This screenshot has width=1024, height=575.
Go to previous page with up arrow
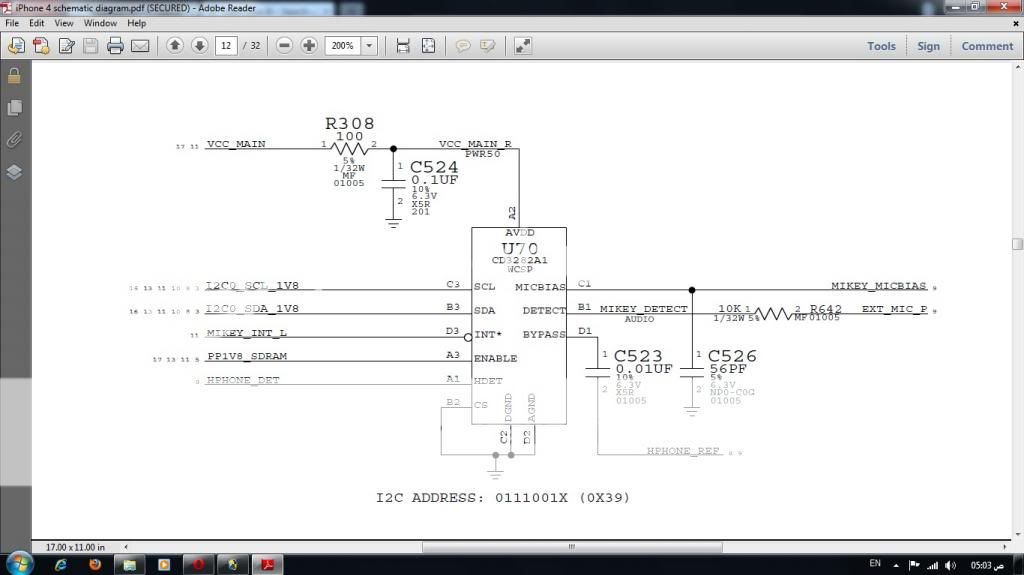(175, 46)
